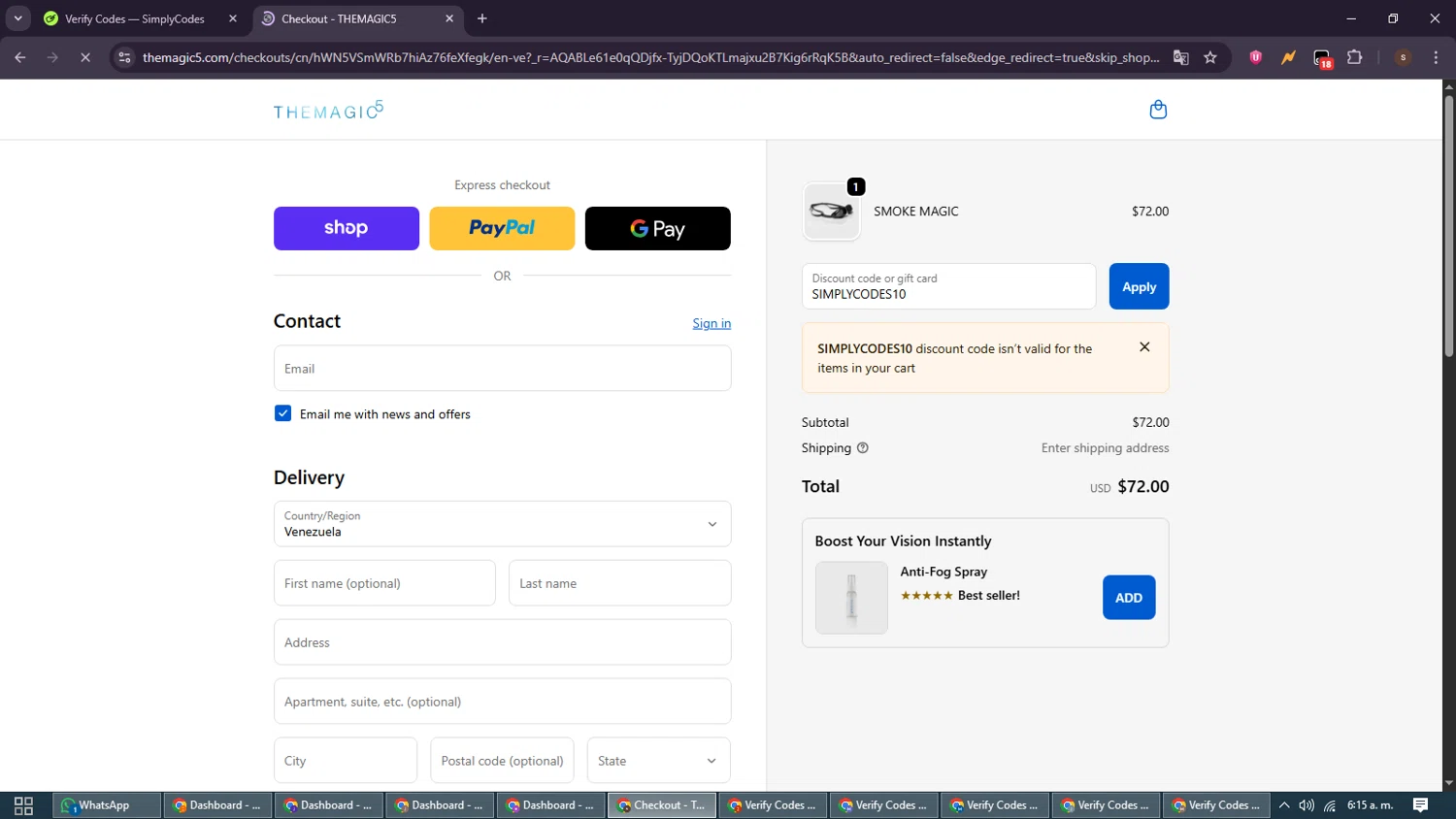The image size is (1456, 819).
Task: Apply the discount code
Action: point(1139,286)
